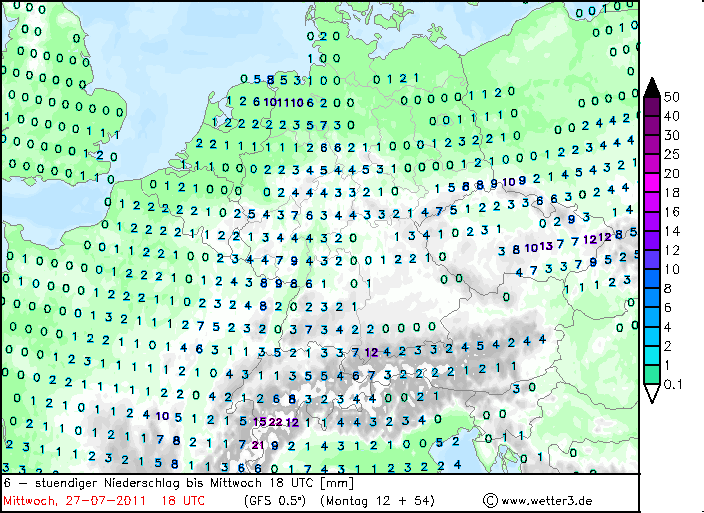
Task: Click the white triangle below the legend
Action: 652,393
